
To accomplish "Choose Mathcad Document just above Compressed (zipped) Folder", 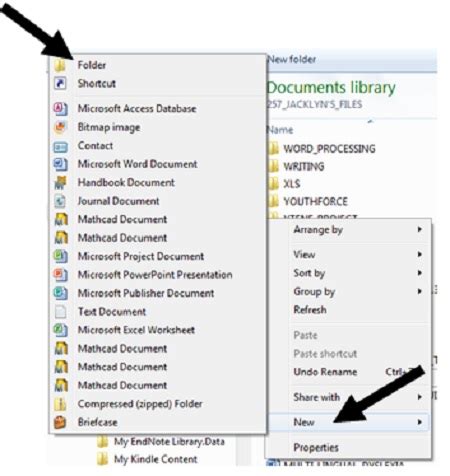I will click(122, 385).
